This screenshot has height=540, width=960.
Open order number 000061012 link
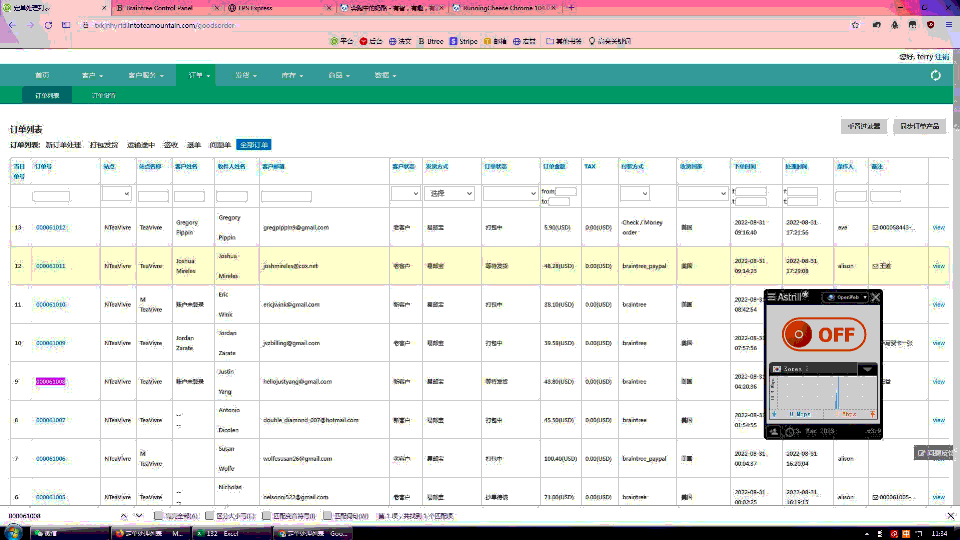(x=50, y=228)
